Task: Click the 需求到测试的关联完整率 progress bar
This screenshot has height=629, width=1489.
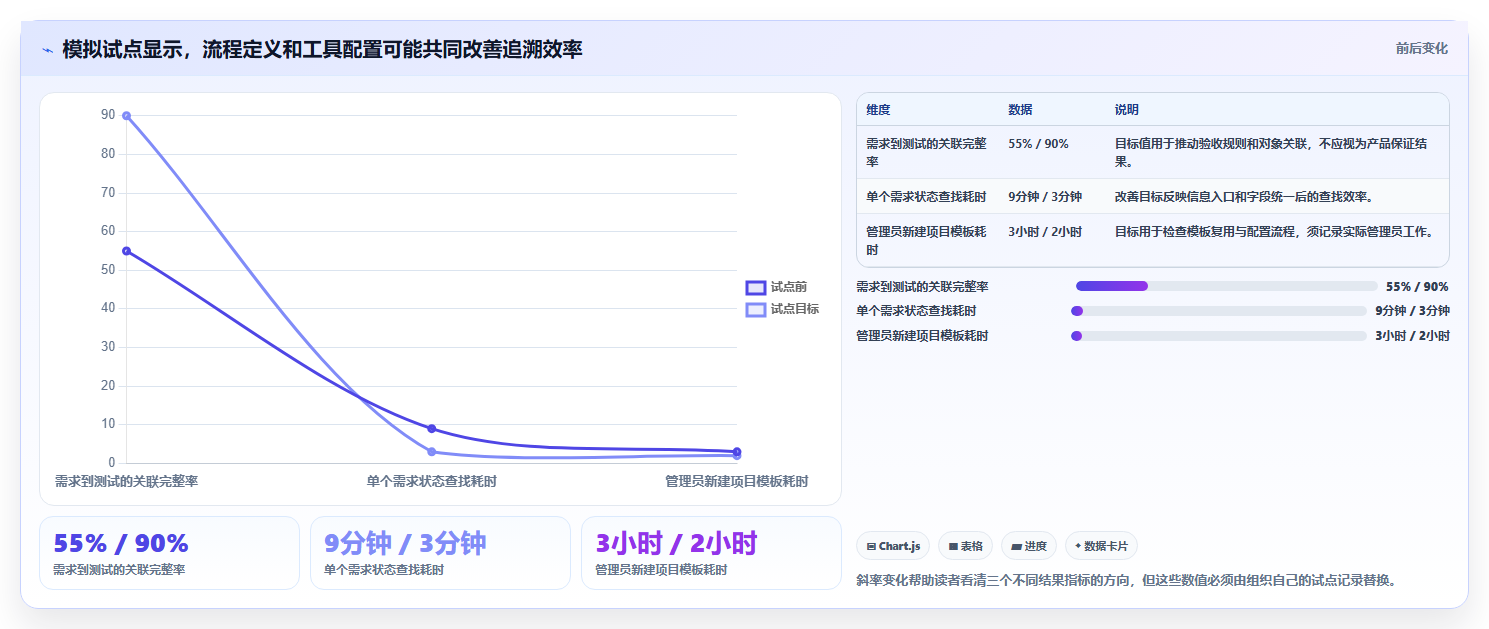Action: (1227, 286)
